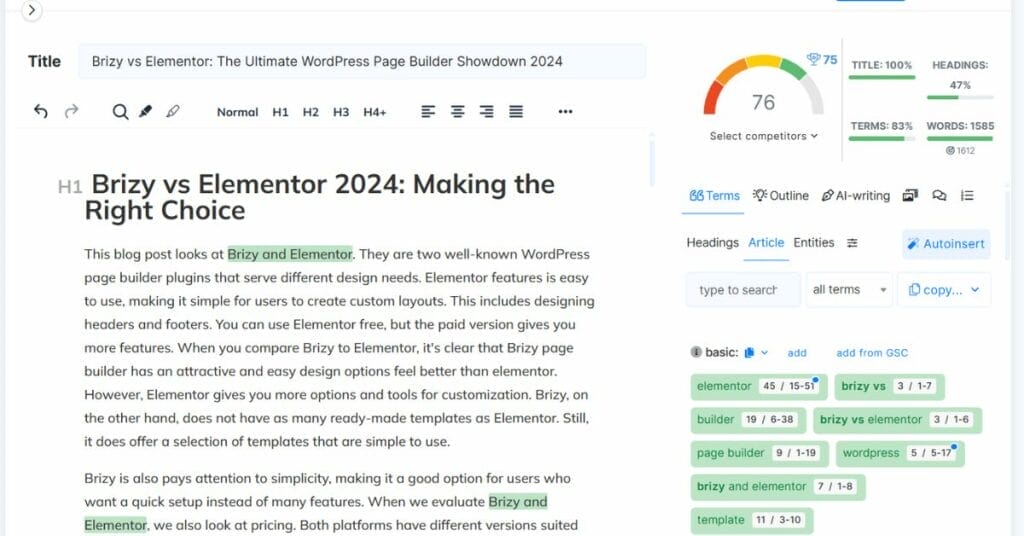Apply H2 heading style
Viewport: 1024px width, 536px height.
311,112
